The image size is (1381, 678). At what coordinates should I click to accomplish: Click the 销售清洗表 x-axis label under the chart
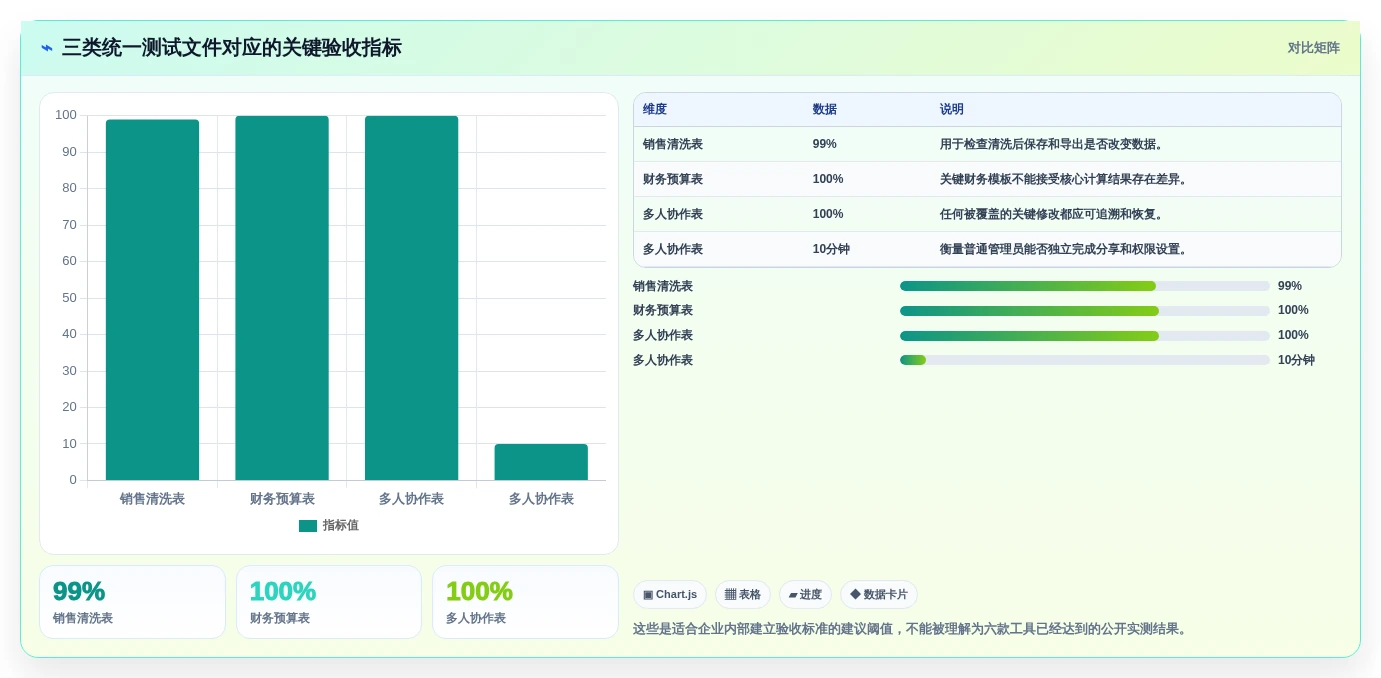click(x=152, y=498)
